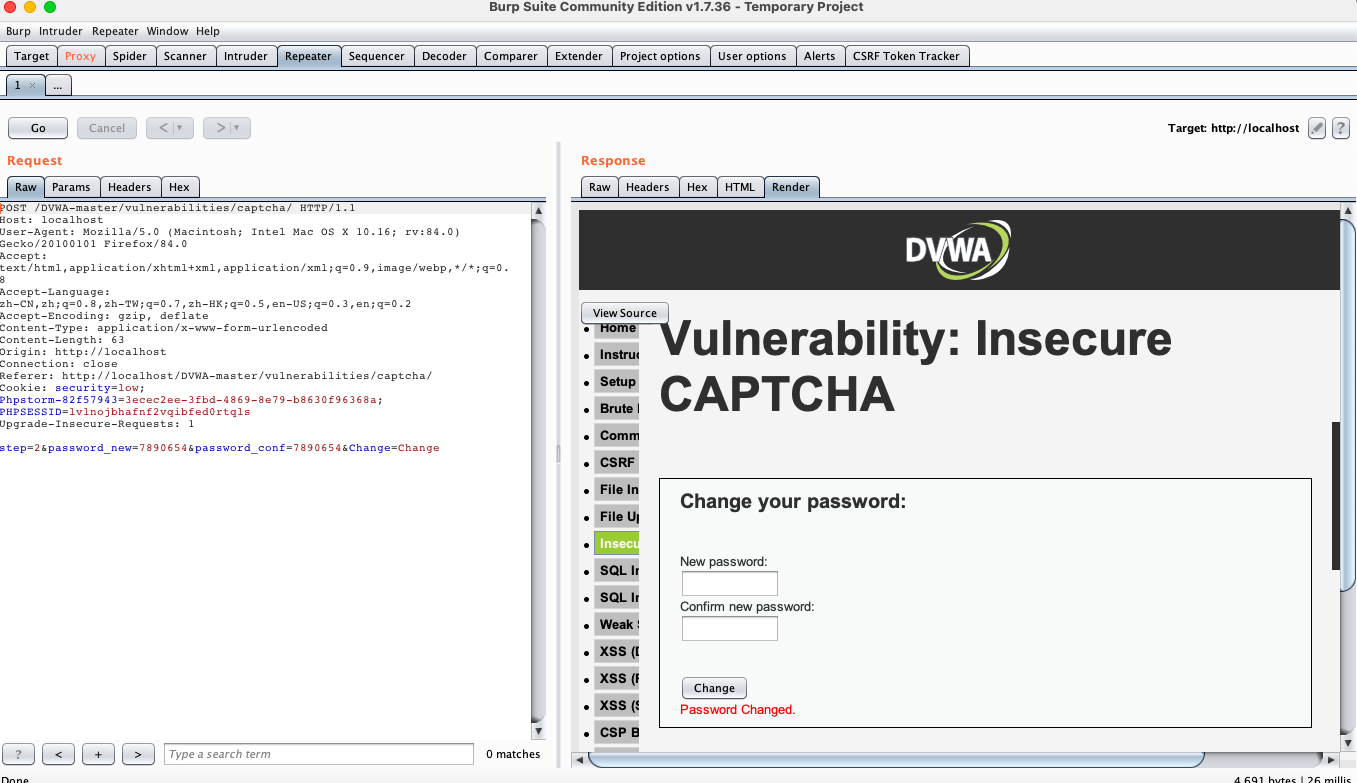Viewport: 1357px width, 783px height.
Task: Click the search term input field
Action: point(319,754)
